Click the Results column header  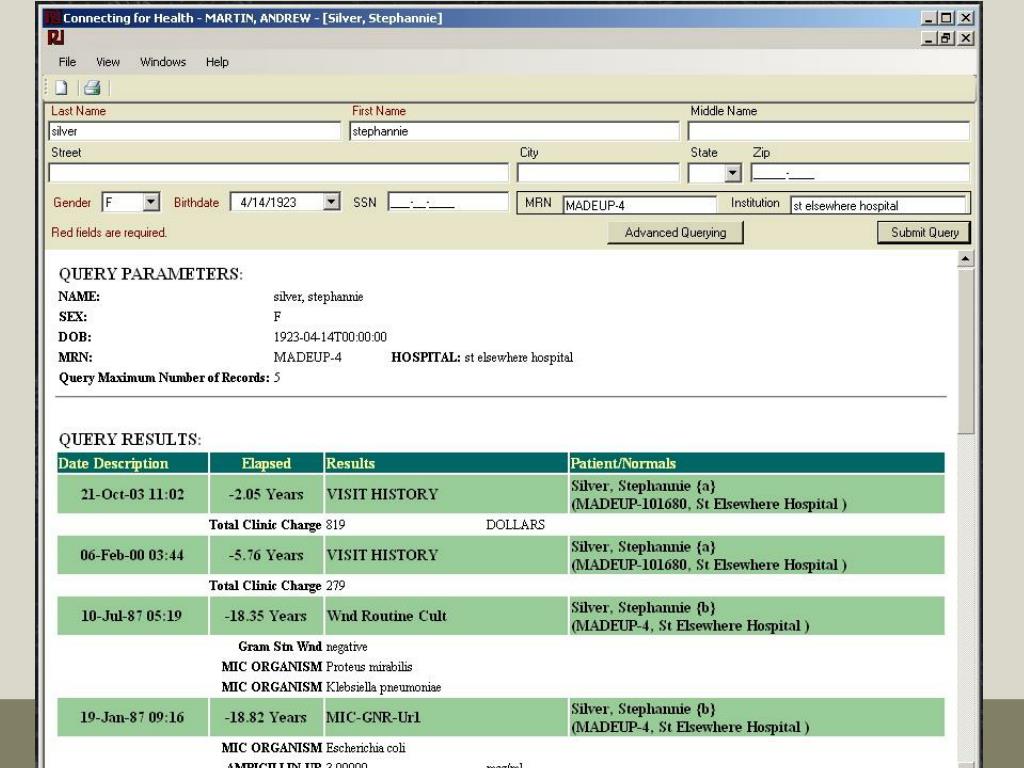pyautogui.click(x=446, y=463)
